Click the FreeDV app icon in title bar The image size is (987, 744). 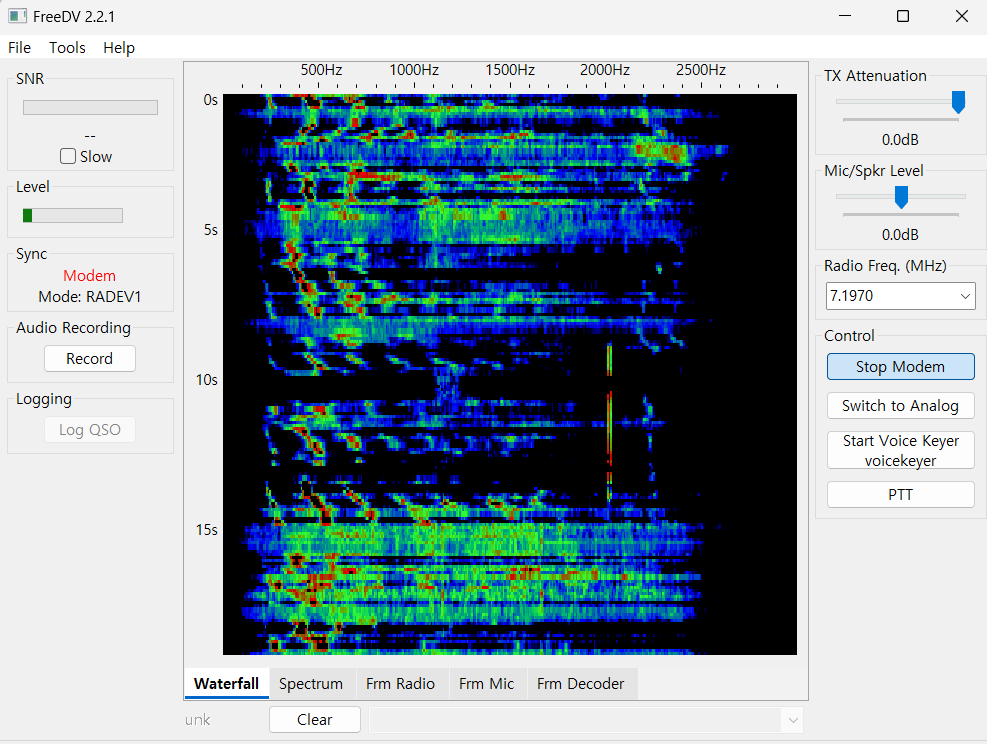click(17, 16)
